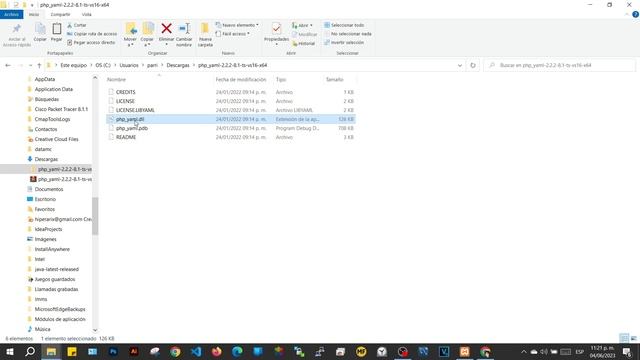
Task: Click Este equipo in the breadcrumb
Action: coord(73,65)
